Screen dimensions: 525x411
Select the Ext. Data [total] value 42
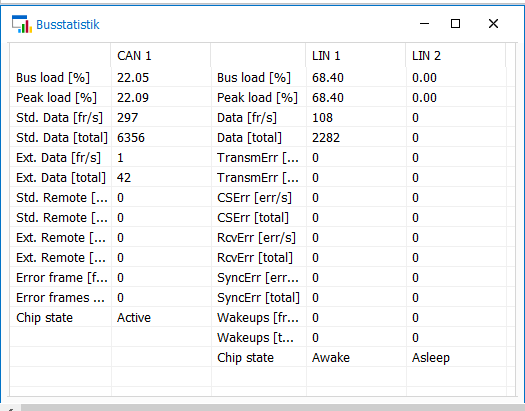click(124, 177)
